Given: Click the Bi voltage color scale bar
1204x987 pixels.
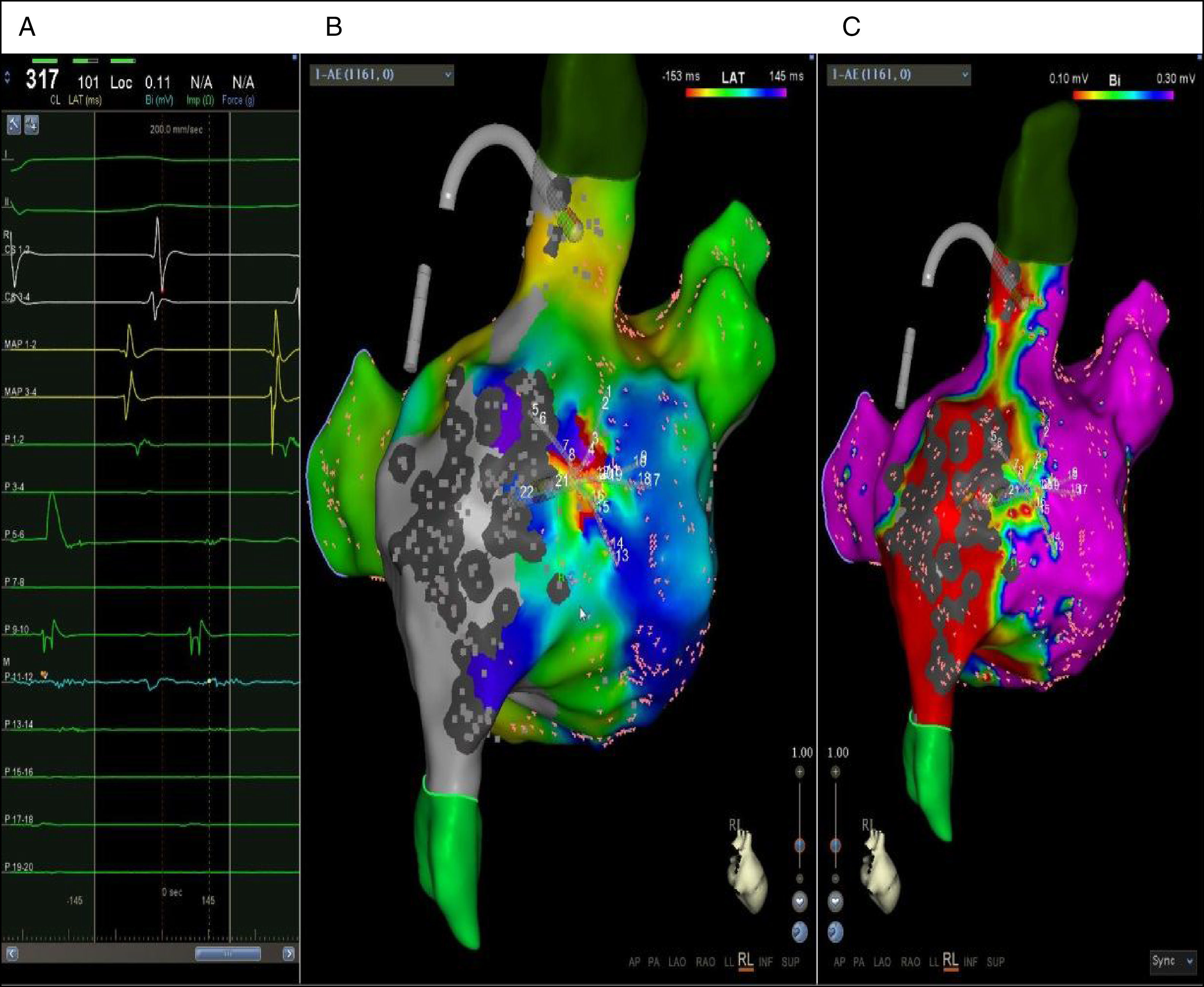Looking at the screenshot, I should tap(1123, 95).
